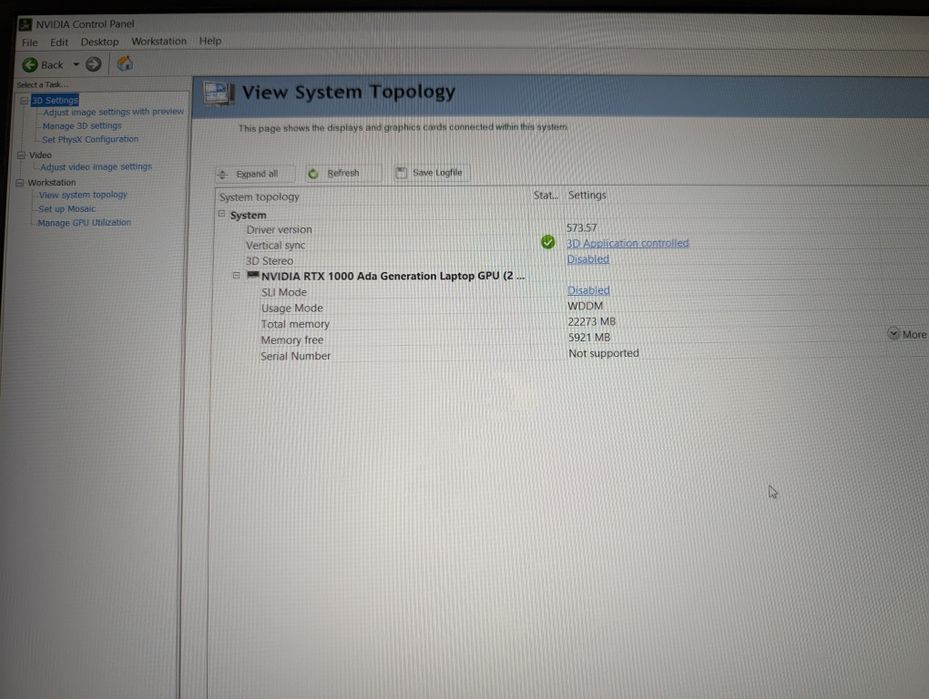
Task: Click the Forward arrow icon
Action: [x=93, y=64]
